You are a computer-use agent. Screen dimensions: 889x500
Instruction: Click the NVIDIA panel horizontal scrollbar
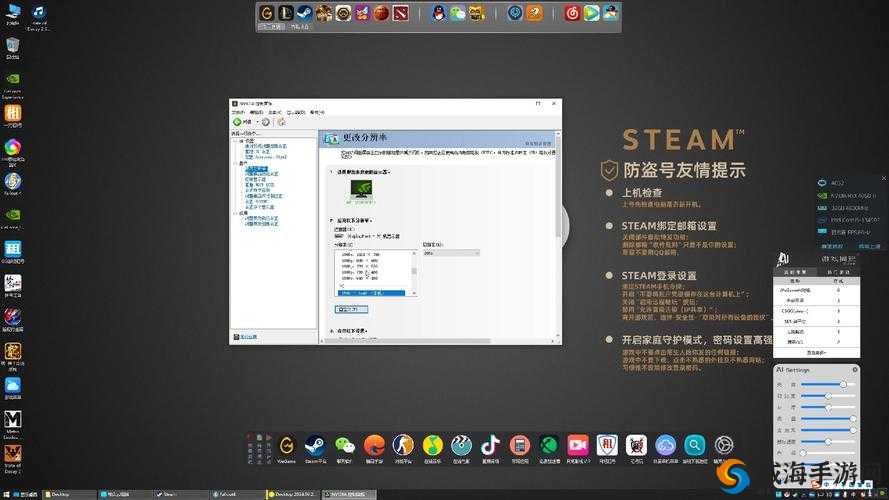pos(408,341)
